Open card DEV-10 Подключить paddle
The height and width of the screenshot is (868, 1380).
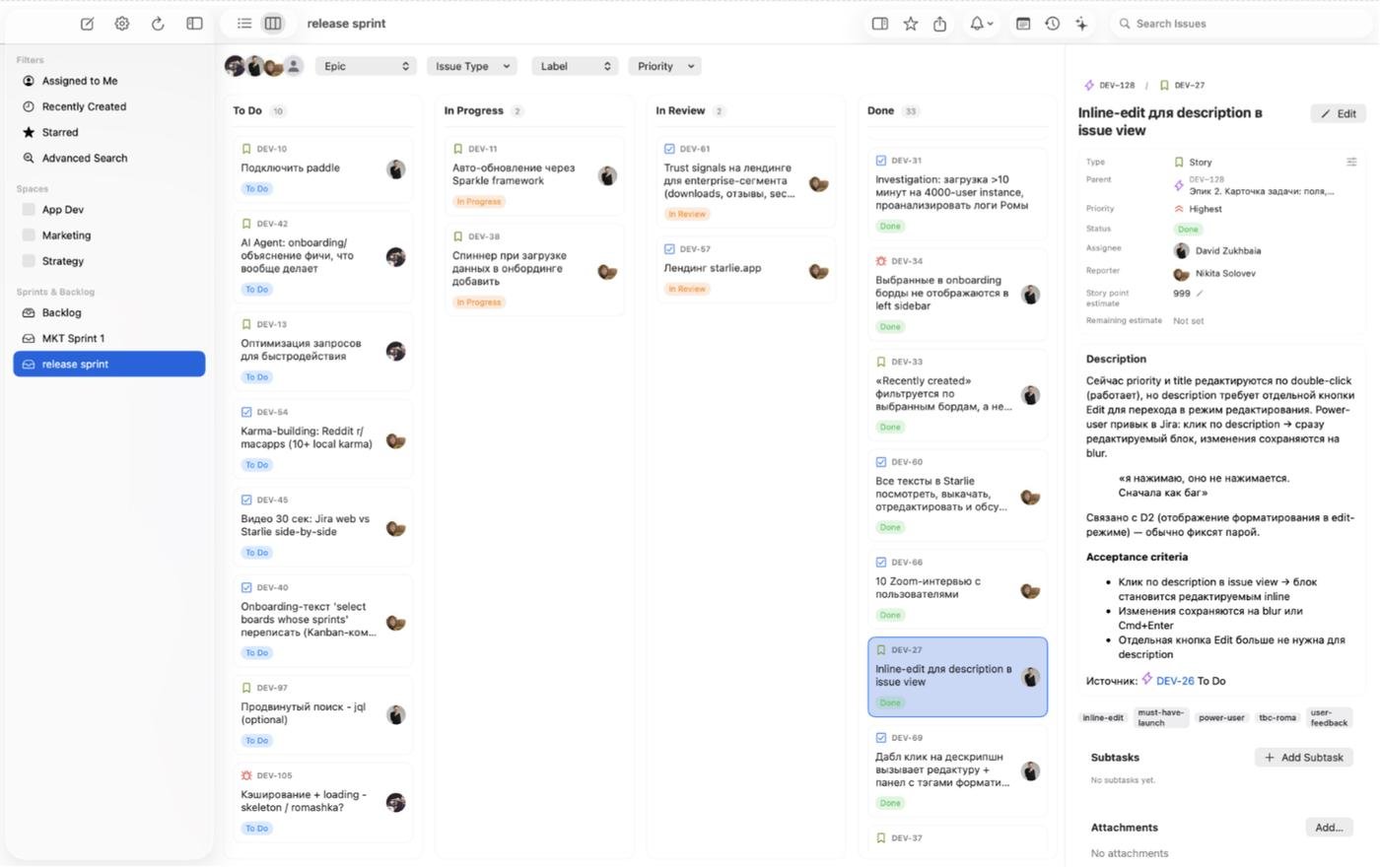pos(322,168)
